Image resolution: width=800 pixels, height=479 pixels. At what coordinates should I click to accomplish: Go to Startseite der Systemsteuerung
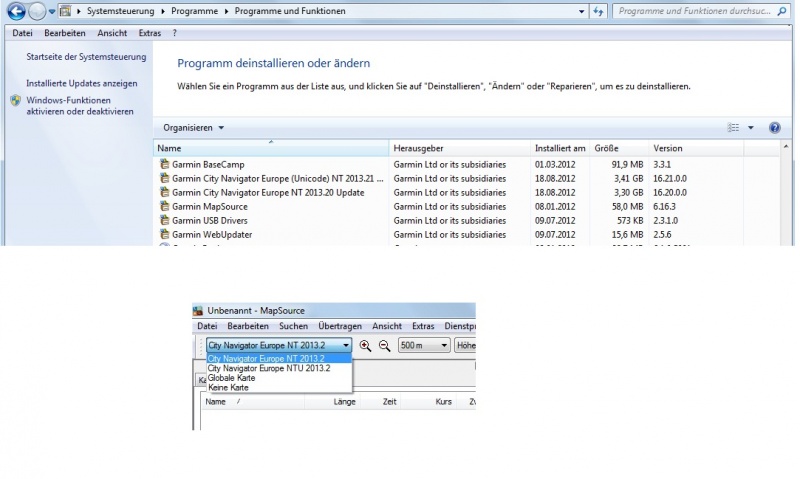coord(86,57)
